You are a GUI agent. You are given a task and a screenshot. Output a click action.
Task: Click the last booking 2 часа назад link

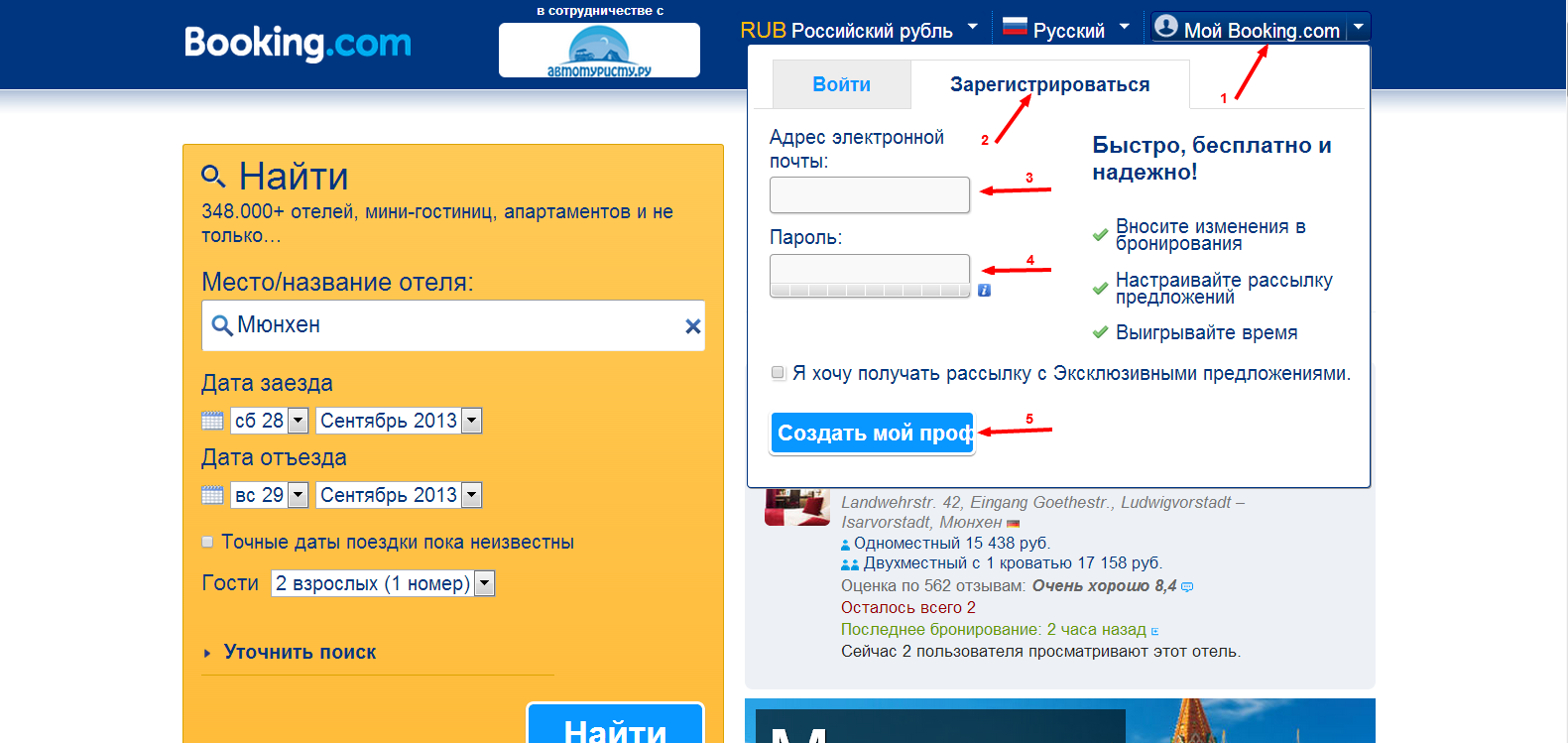coord(994,630)
